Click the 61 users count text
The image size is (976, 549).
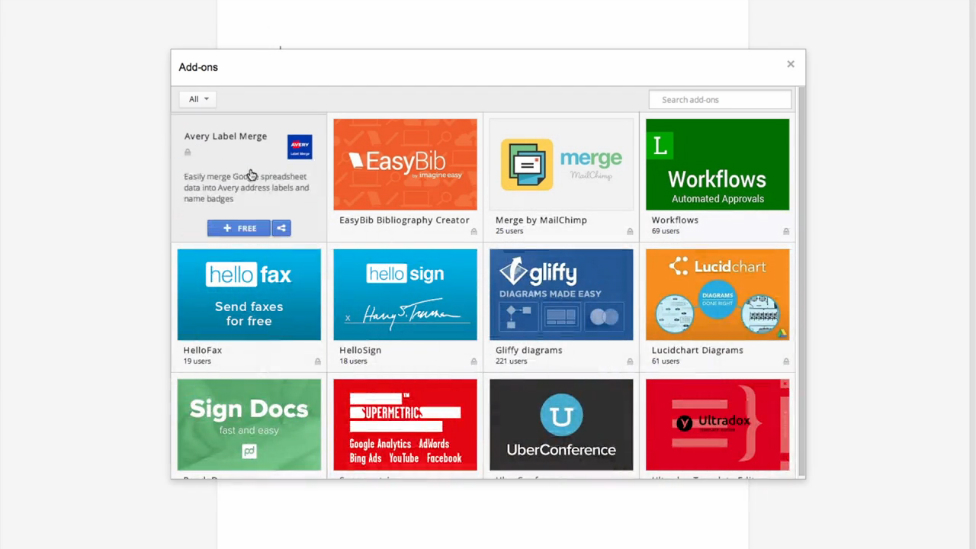tap(665, 361)
